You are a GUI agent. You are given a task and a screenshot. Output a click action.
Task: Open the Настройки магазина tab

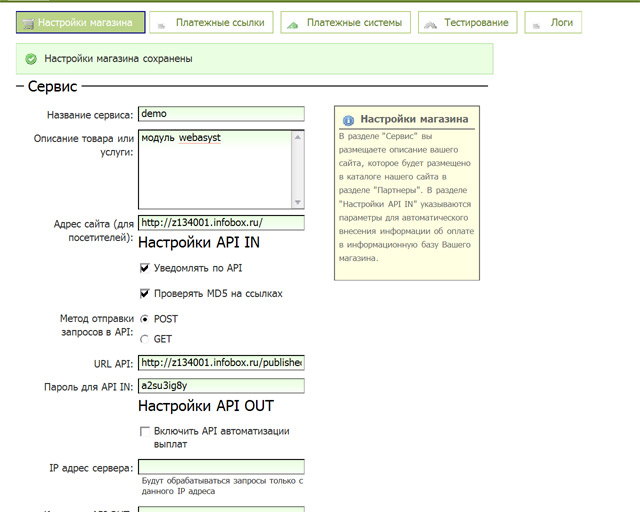(81, 22)
